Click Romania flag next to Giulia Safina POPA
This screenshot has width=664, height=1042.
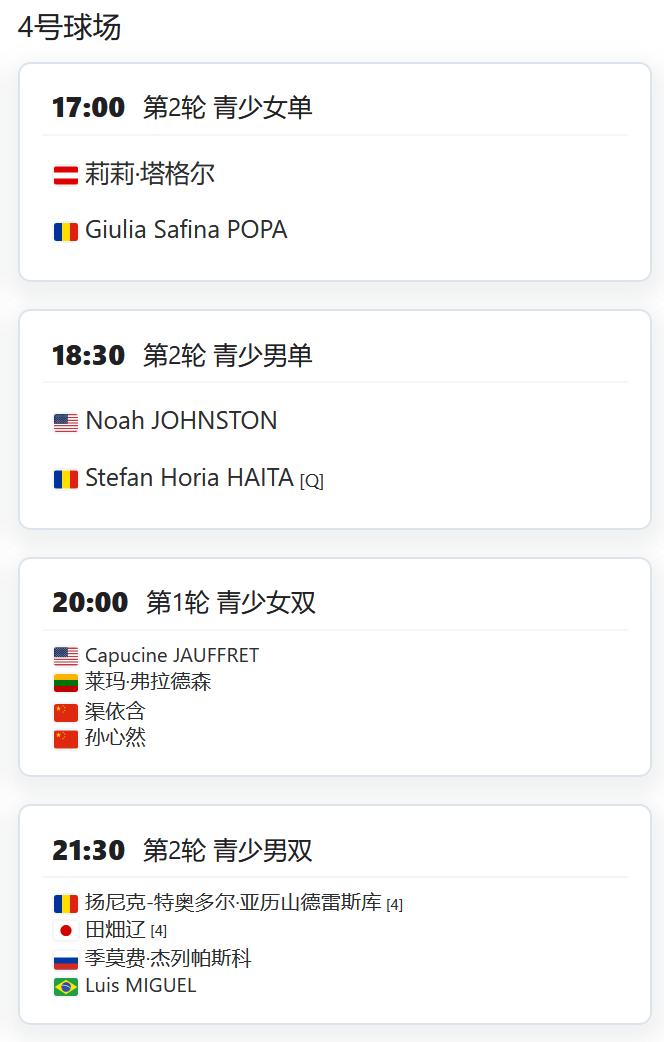coord(66,232)
